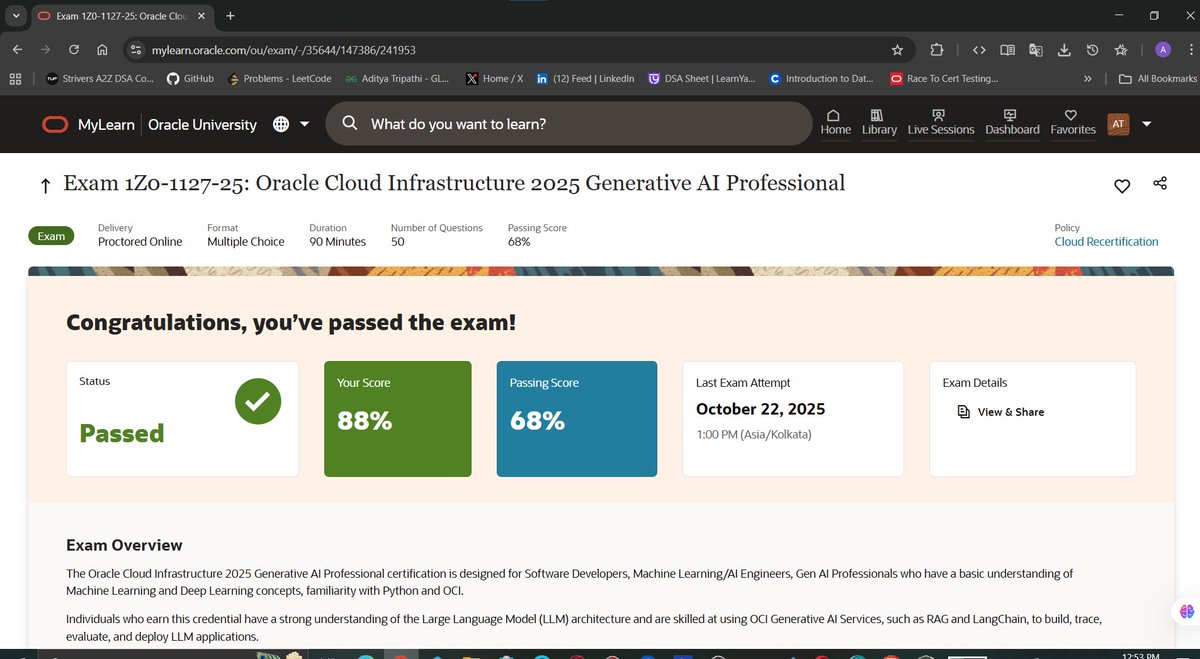
Task: Click the AT user profile badge
Action: (x=1118, y=124)
